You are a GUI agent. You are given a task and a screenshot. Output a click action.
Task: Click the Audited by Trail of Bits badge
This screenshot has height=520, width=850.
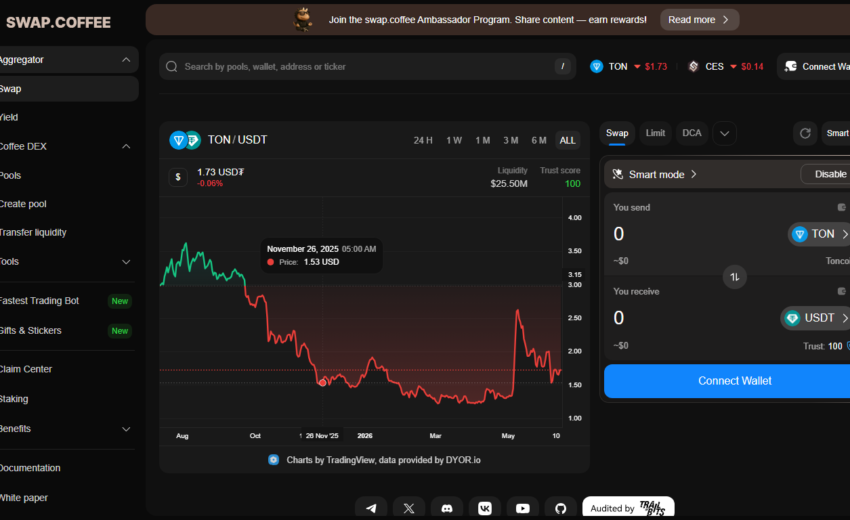628,508
